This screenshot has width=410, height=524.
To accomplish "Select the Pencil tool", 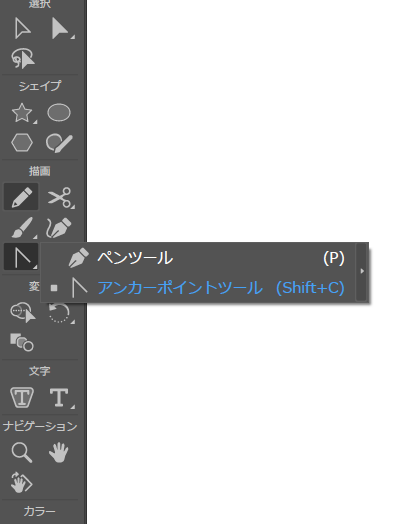I will click(21, 196).
